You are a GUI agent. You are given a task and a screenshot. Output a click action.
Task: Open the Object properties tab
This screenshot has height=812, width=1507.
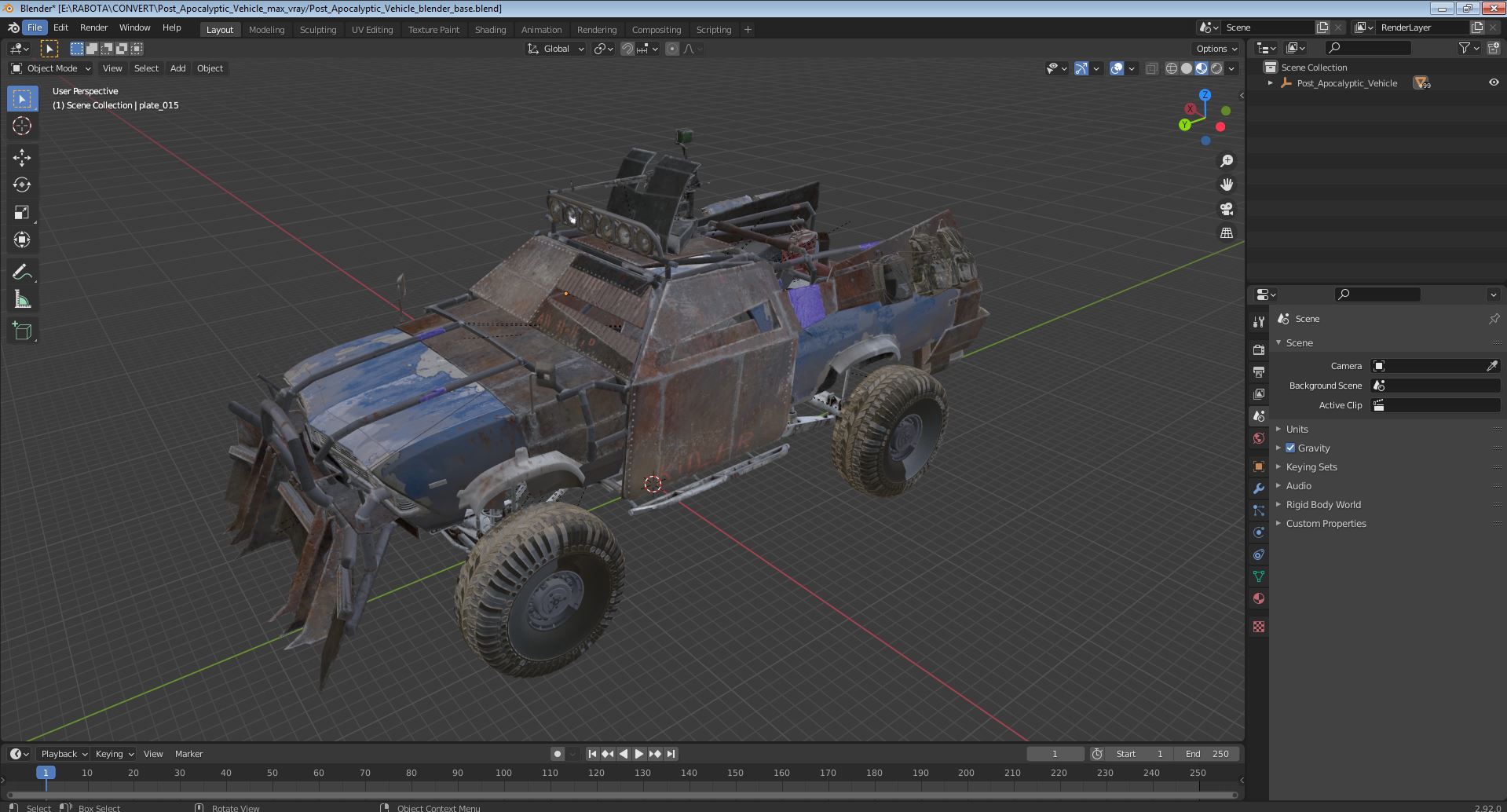(1259, 466)
